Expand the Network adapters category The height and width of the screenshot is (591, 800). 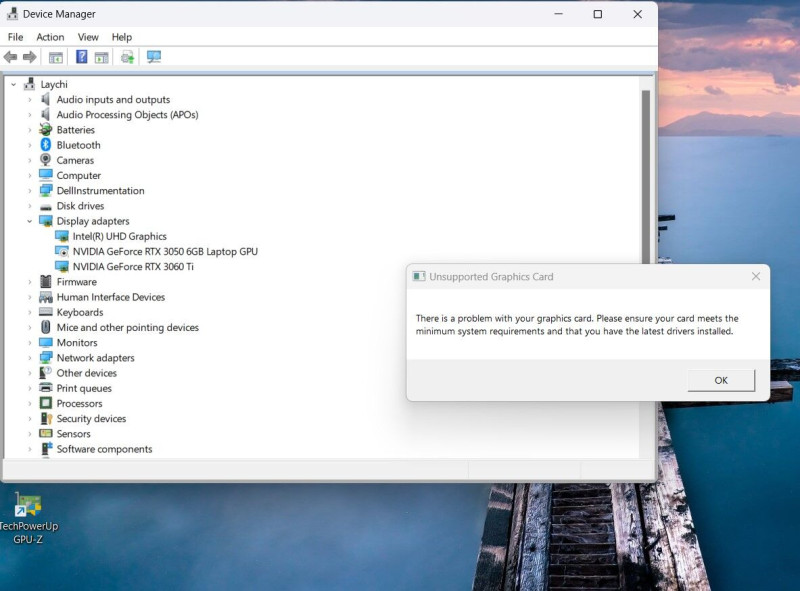coord(30,358)
